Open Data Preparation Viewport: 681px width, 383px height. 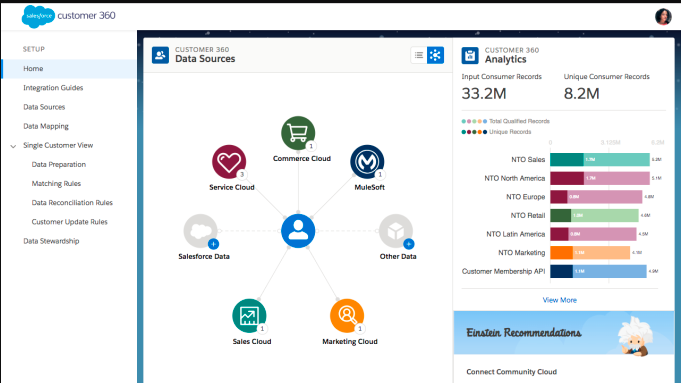tap(59, 164)
